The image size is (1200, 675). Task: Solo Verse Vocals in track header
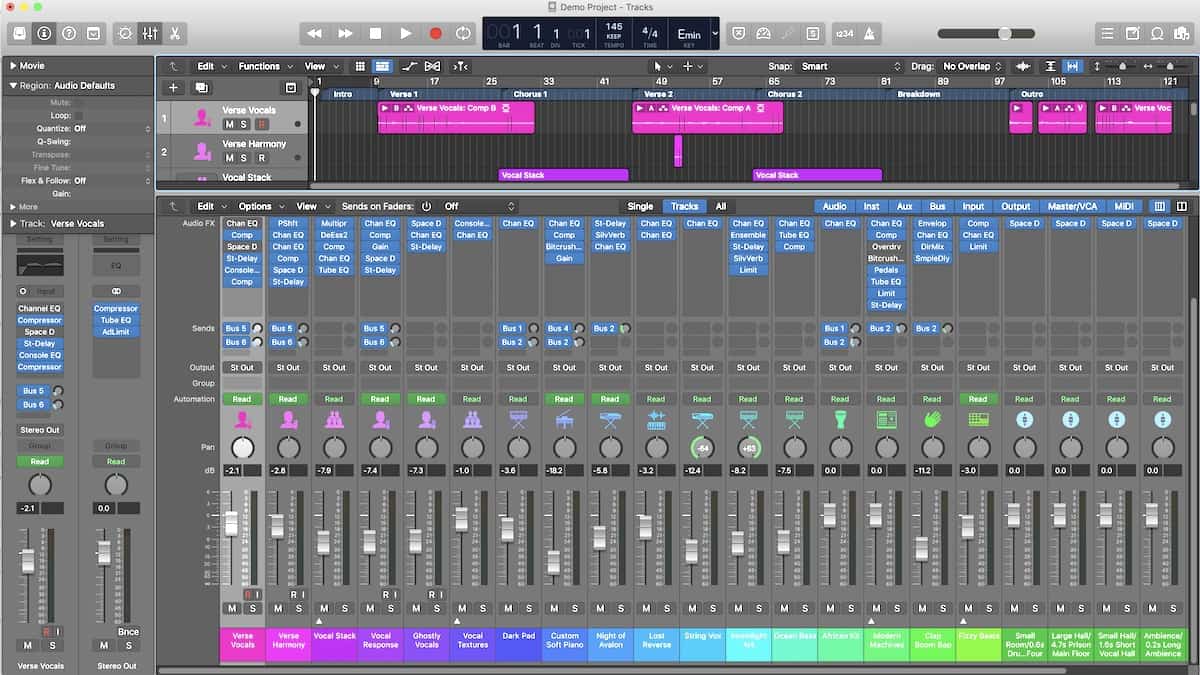tap(245, 124)
